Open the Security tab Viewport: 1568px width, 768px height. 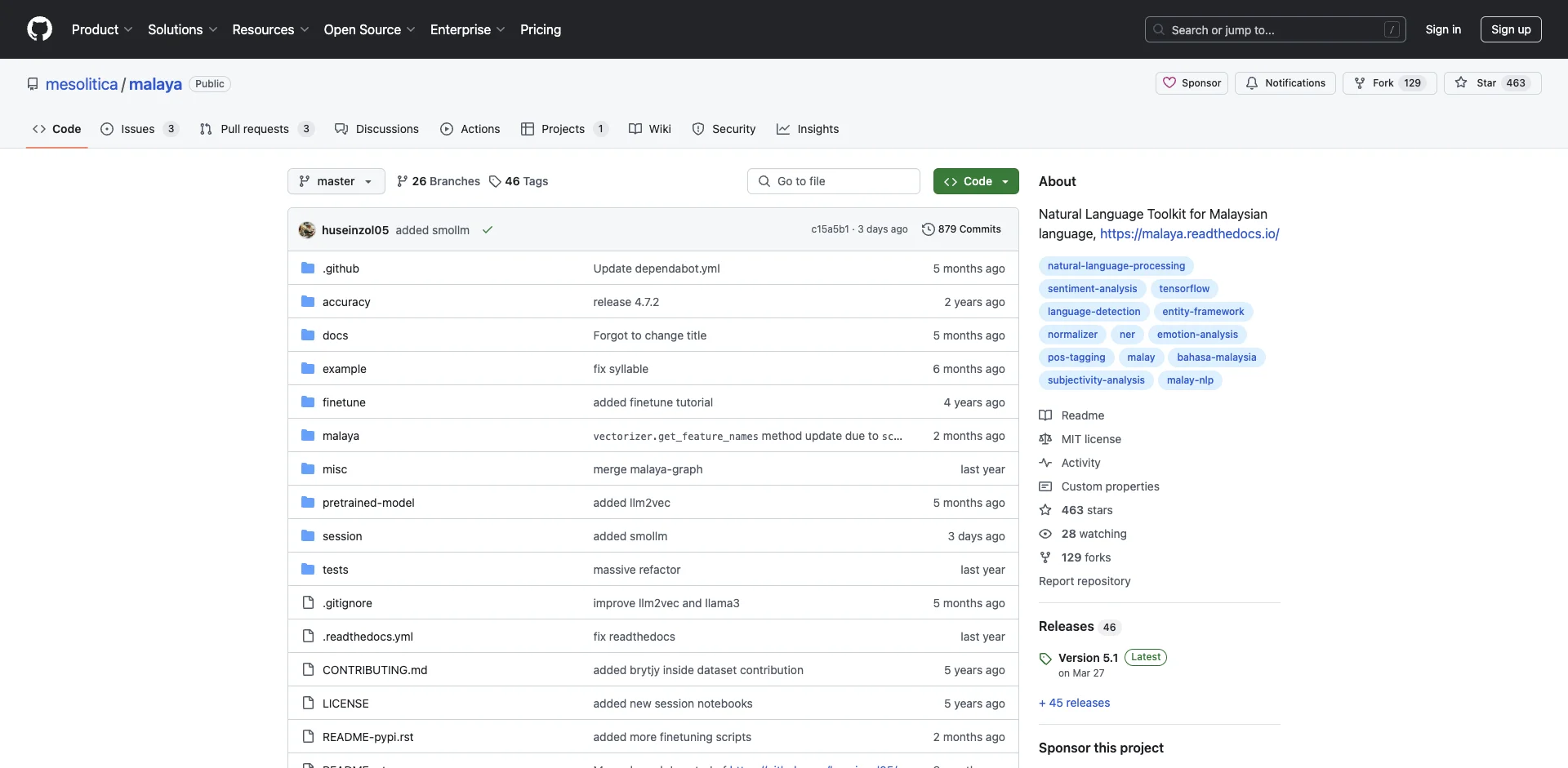coord(724,129)
